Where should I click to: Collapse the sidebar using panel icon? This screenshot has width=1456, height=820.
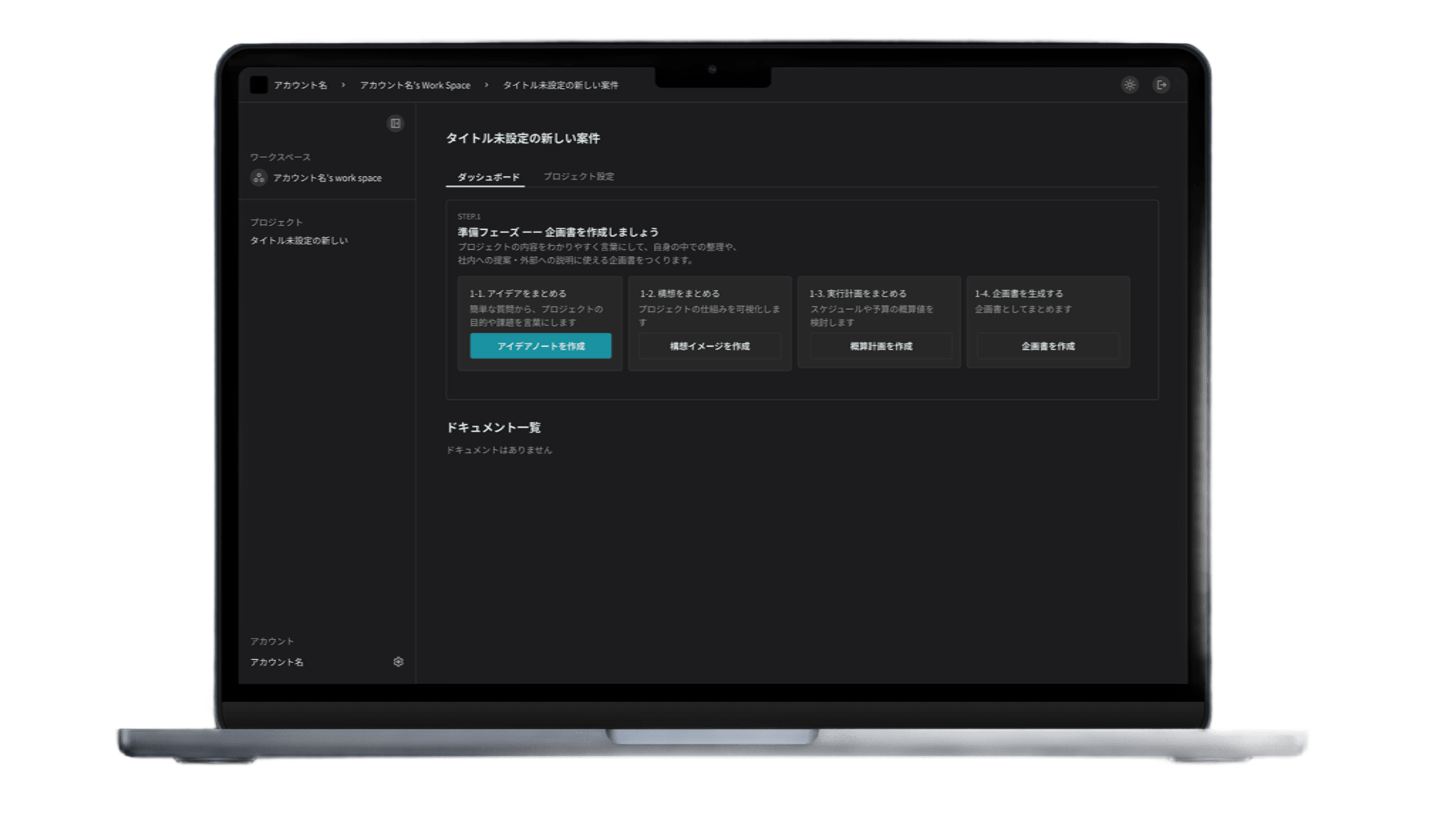click(x=395, y=123)
